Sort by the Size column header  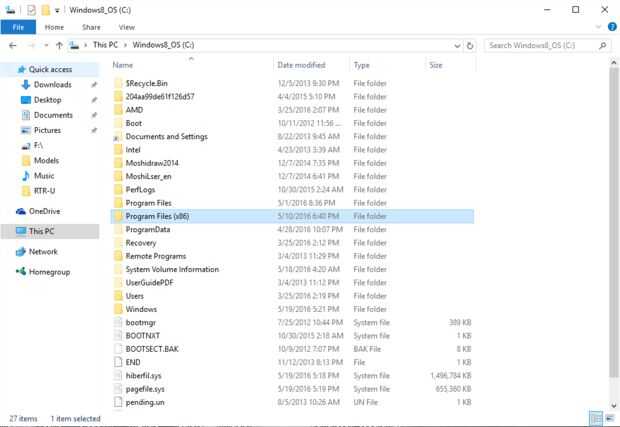point(435,65)
